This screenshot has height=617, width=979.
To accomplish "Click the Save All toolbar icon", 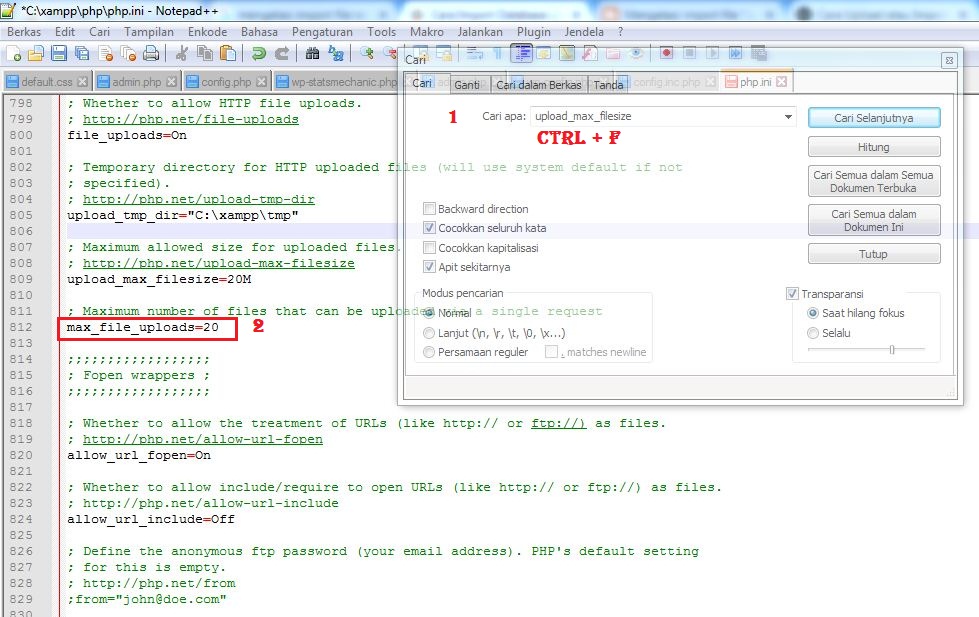I will 82,54.
